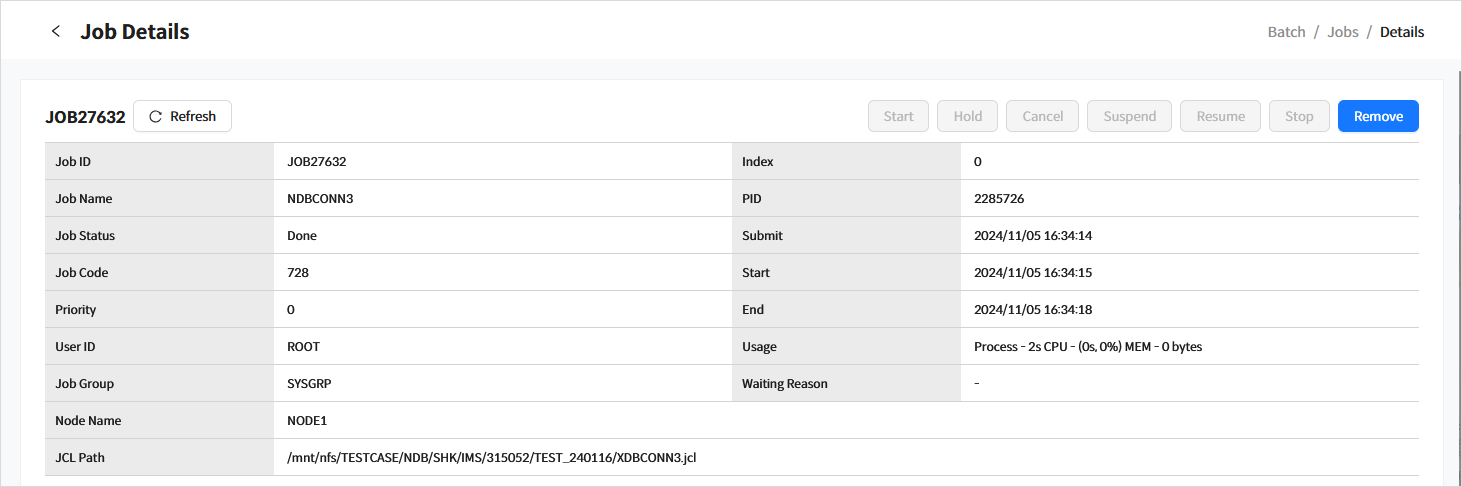
Task: Go to Batch in the breadcrumb
Action: [1286, 32]
